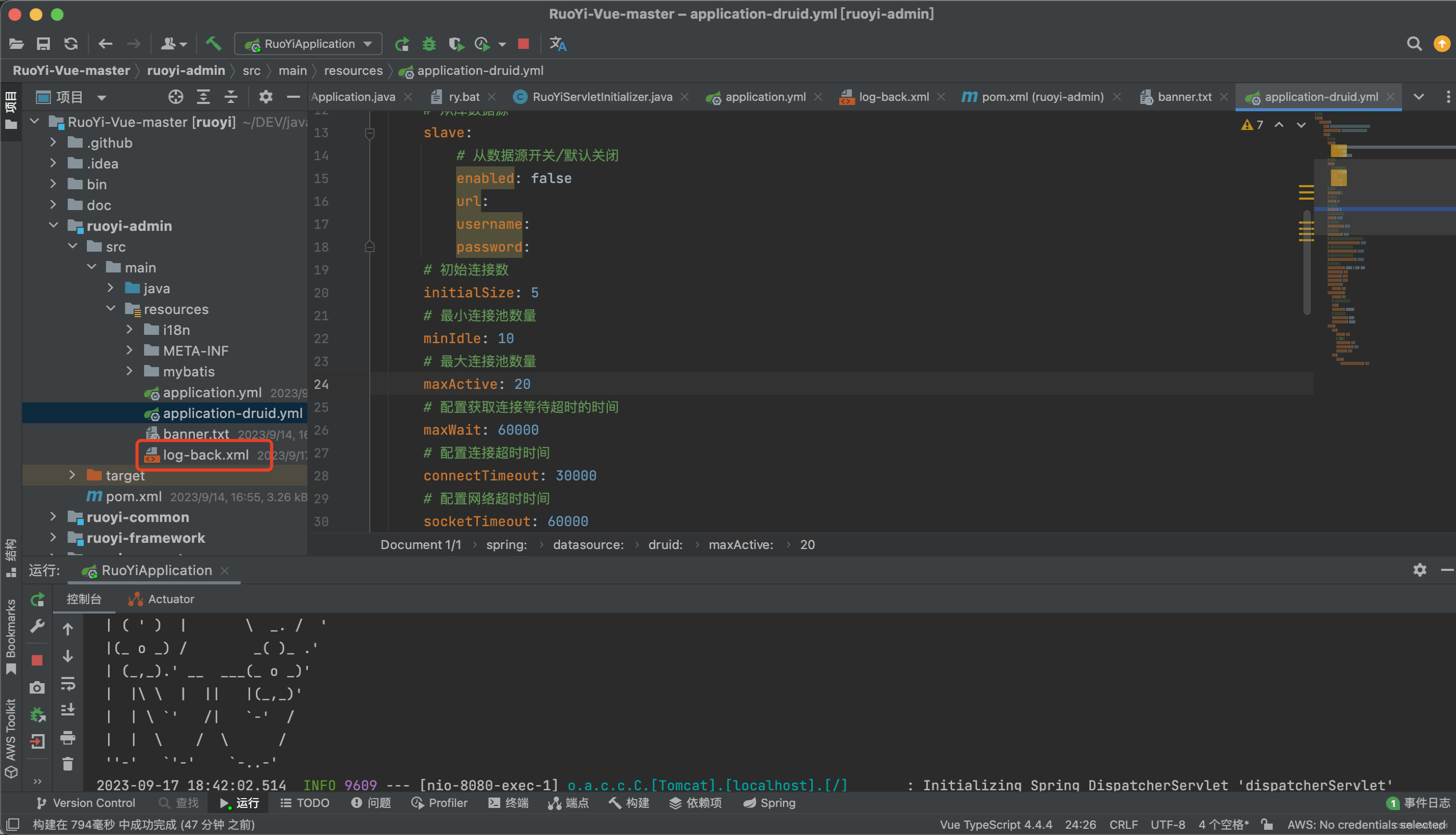Collapse the ruoyi-admin module
The width and height of the screenshot is (1456, 835).
coord(54,225)
